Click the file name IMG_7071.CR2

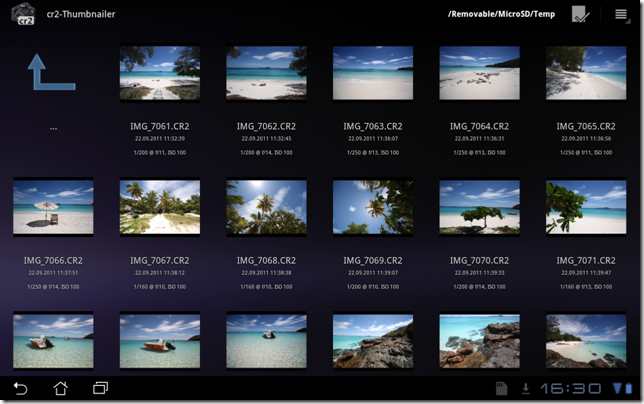pos(586,261)
